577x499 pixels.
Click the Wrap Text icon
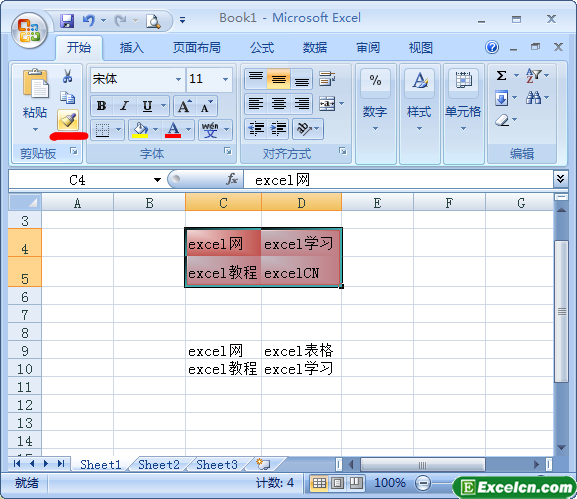(327, 79)
